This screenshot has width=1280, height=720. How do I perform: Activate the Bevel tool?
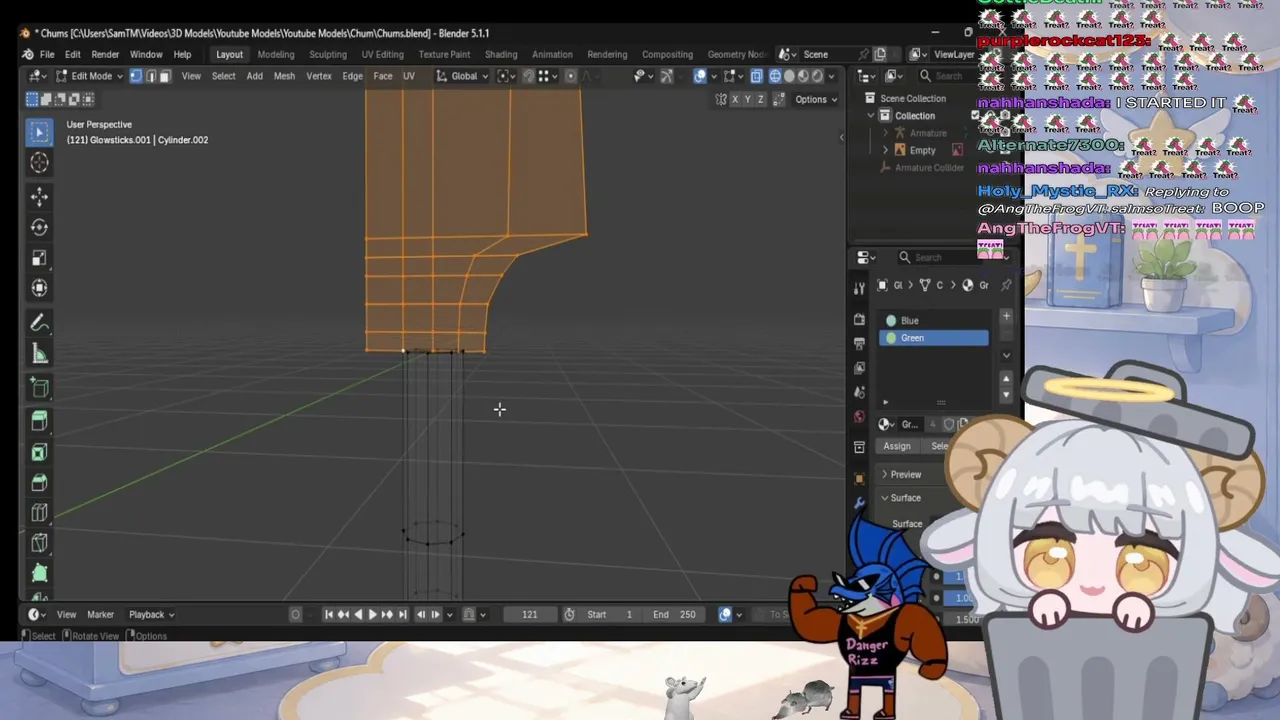click(39, 483)
